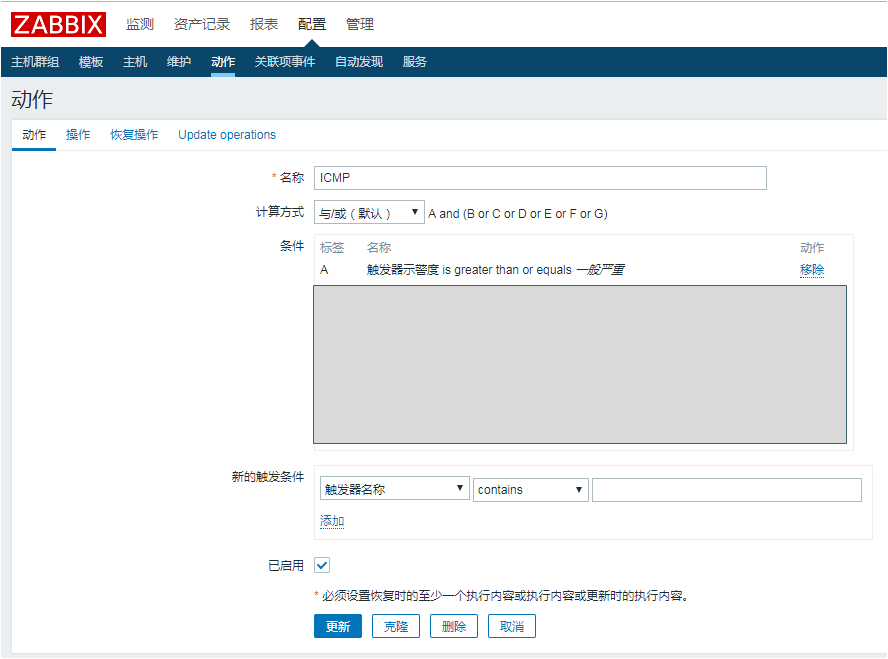Image resolution: width=888 pixels, height=659 pixels.
Task: Toggle the 已启用 checkbox
Action: tap(322, 565)
